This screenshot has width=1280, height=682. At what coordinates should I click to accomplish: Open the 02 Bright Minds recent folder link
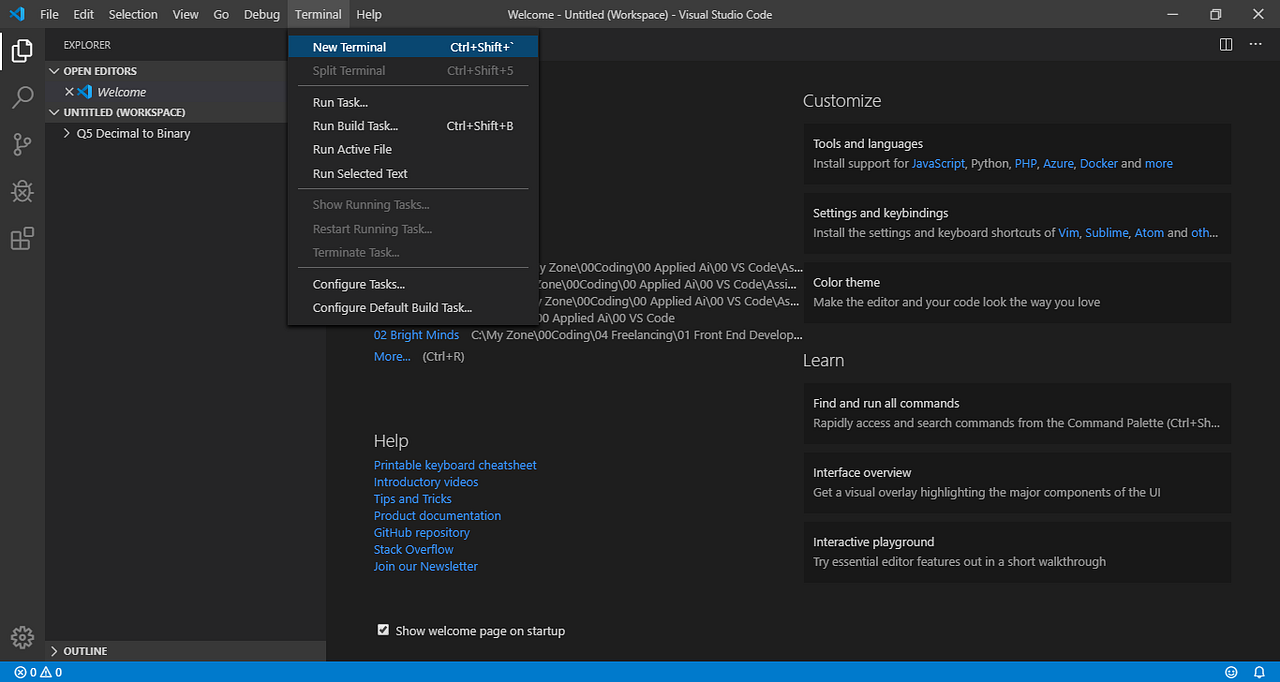coord(416,335)
